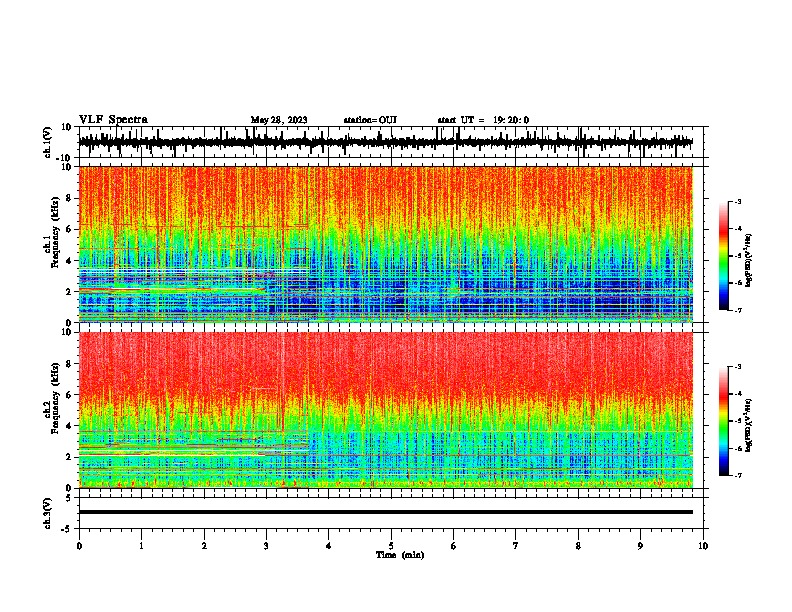Click the "start UT = 19:20:0" text

tap(483, 120)
